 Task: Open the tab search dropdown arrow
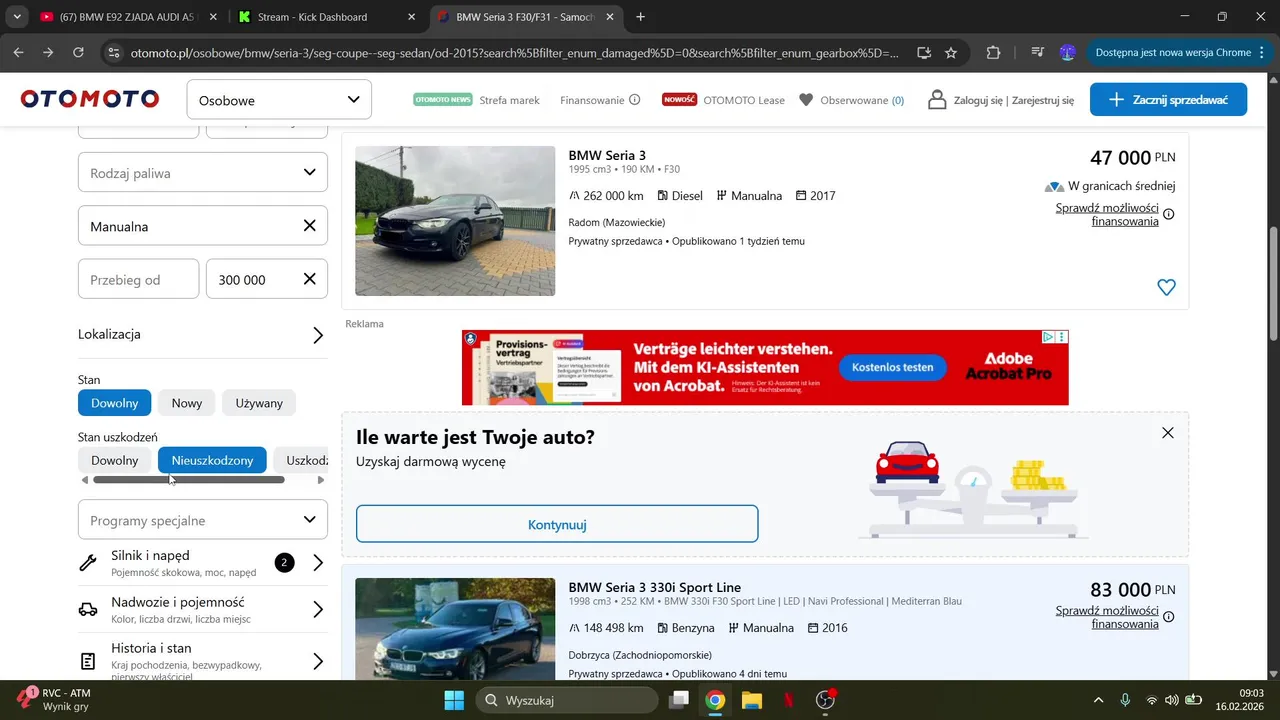[17, 17]
